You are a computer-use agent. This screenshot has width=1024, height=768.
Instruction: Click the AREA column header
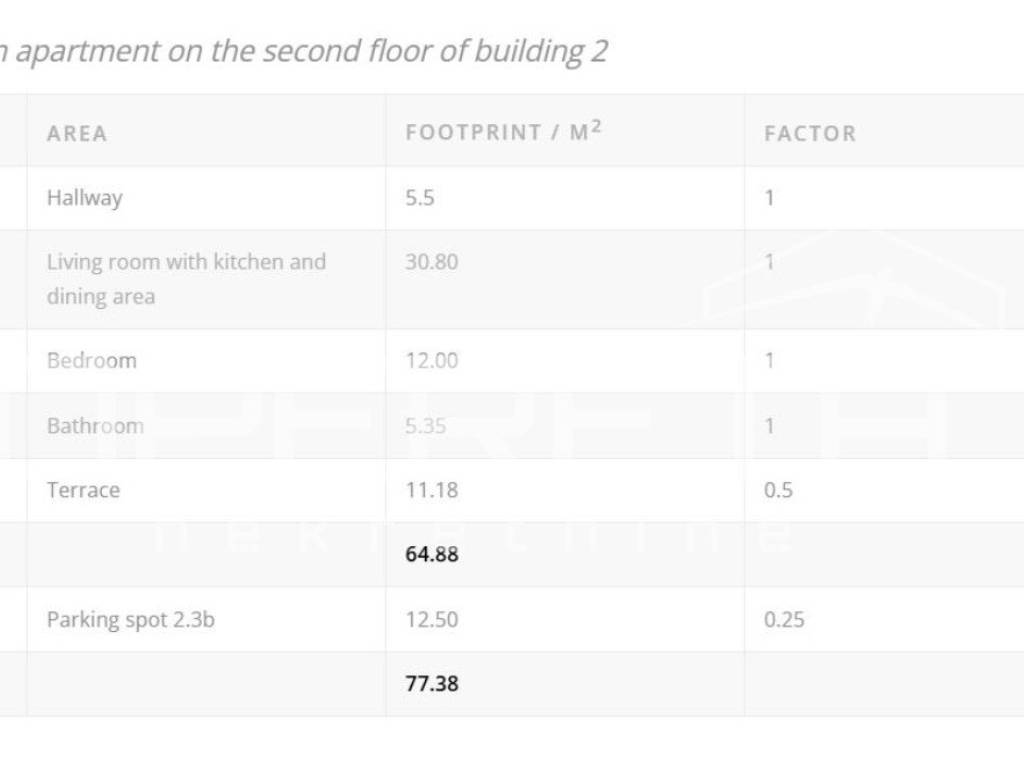pos(77,134)
